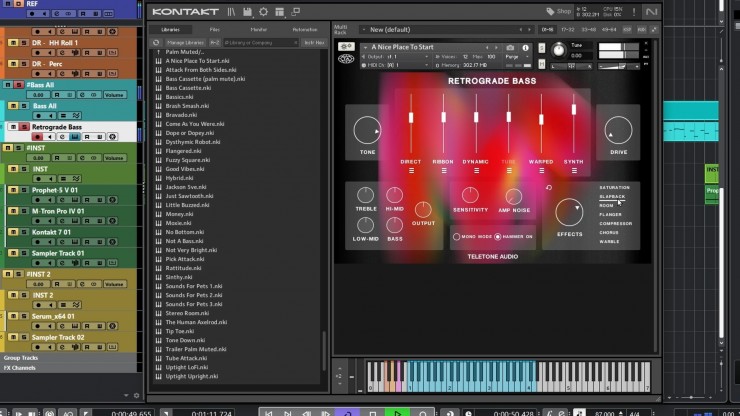Mute the Retrograde Bass track

[13, 127]
